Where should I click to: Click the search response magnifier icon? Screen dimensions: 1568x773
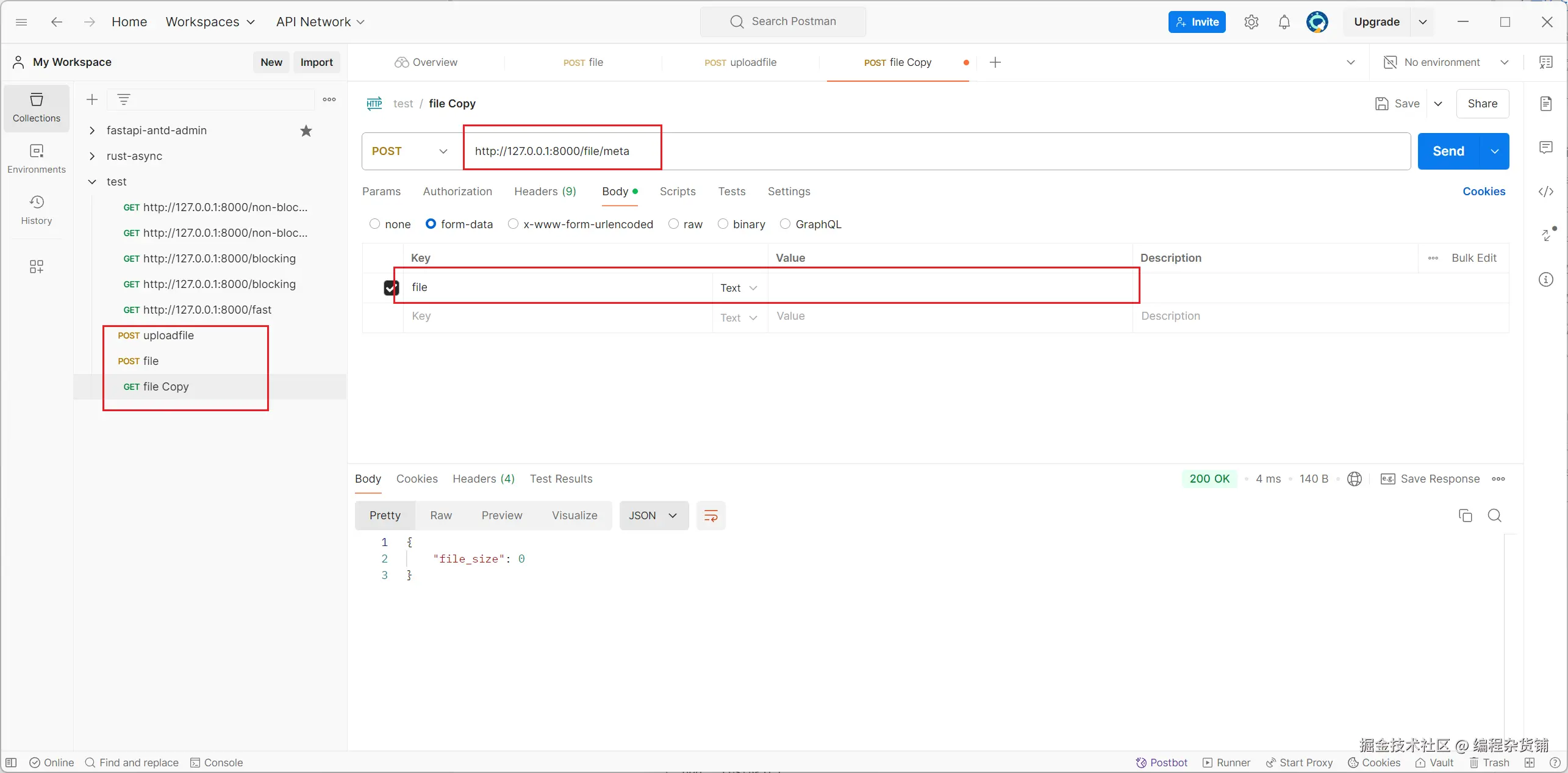[1494, 516]
